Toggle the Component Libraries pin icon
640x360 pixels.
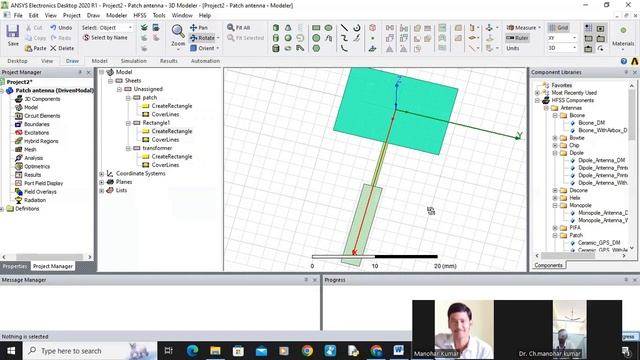click(x=626, y=72)
